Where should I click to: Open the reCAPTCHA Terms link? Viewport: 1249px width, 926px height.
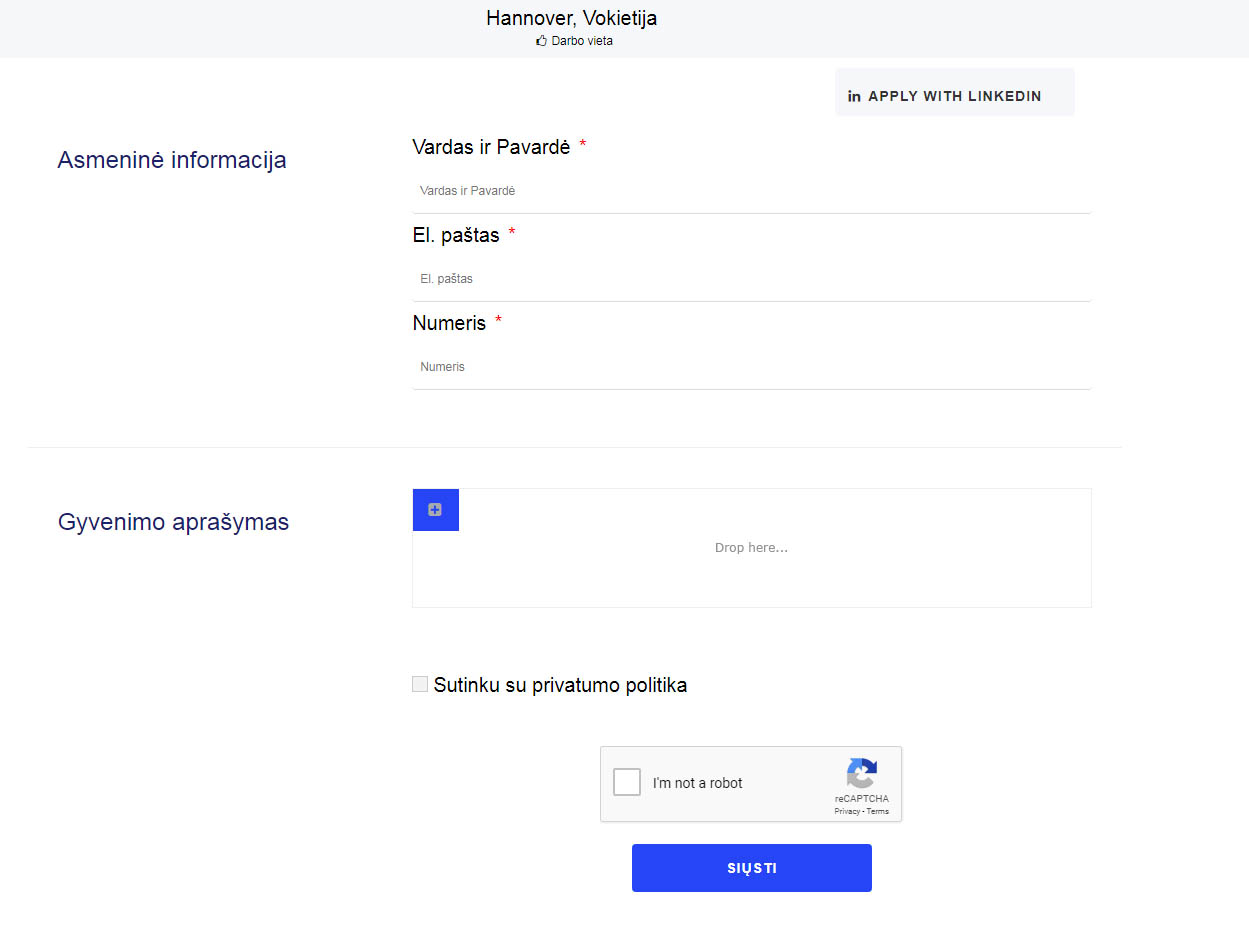(878, 811)
